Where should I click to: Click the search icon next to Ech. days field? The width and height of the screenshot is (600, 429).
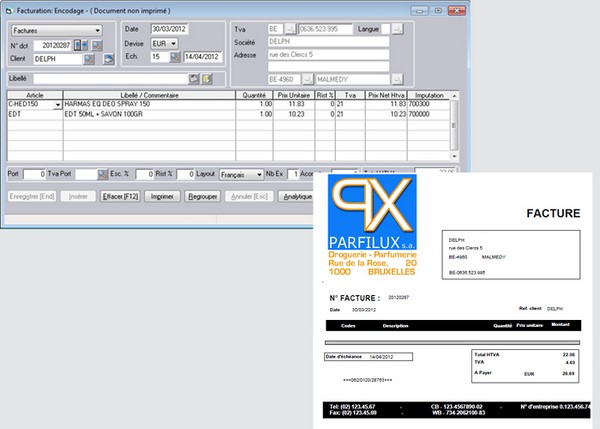(x=175, y=57)
